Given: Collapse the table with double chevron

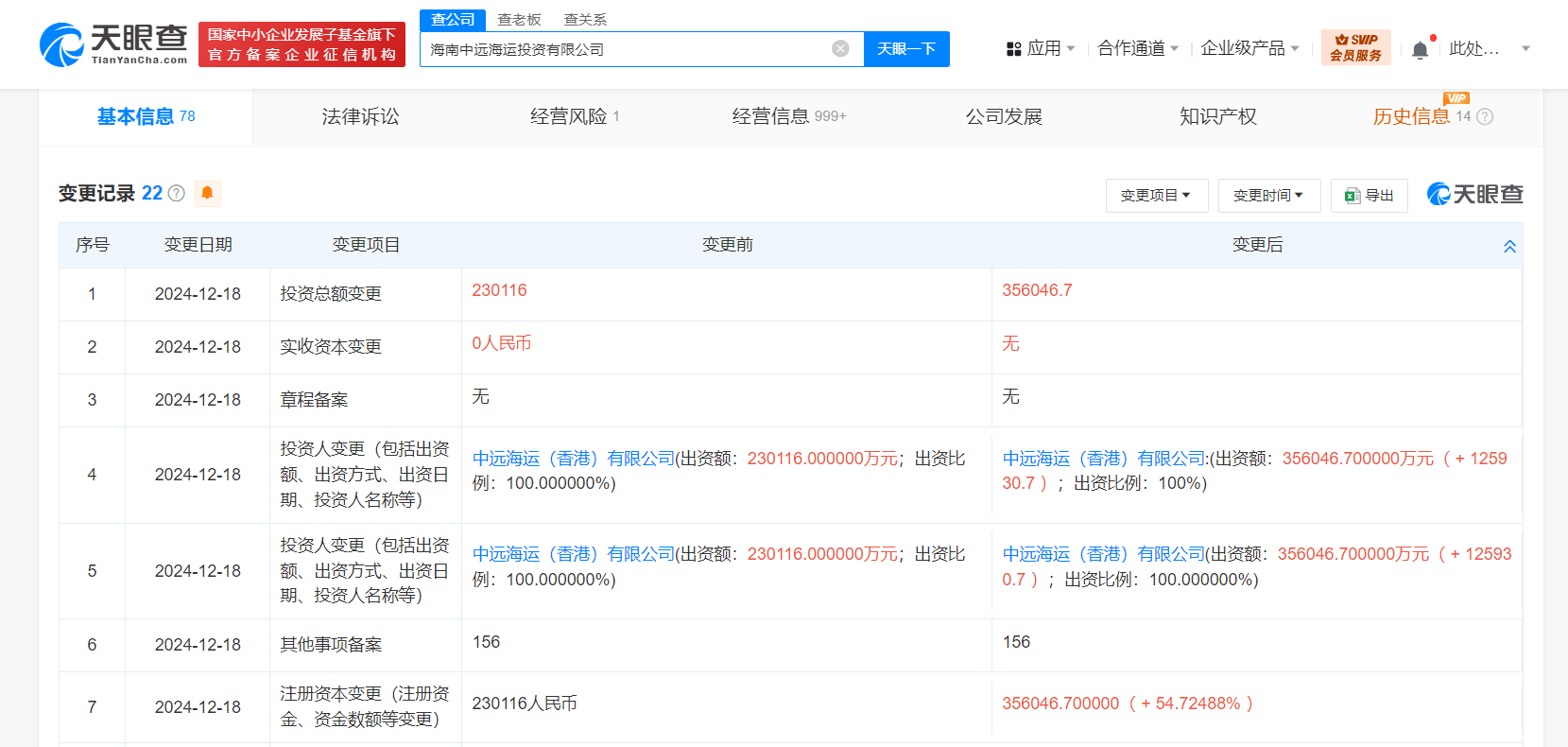Looking at the screenshot, I should pyautogui.click(x=1509, y=246).
